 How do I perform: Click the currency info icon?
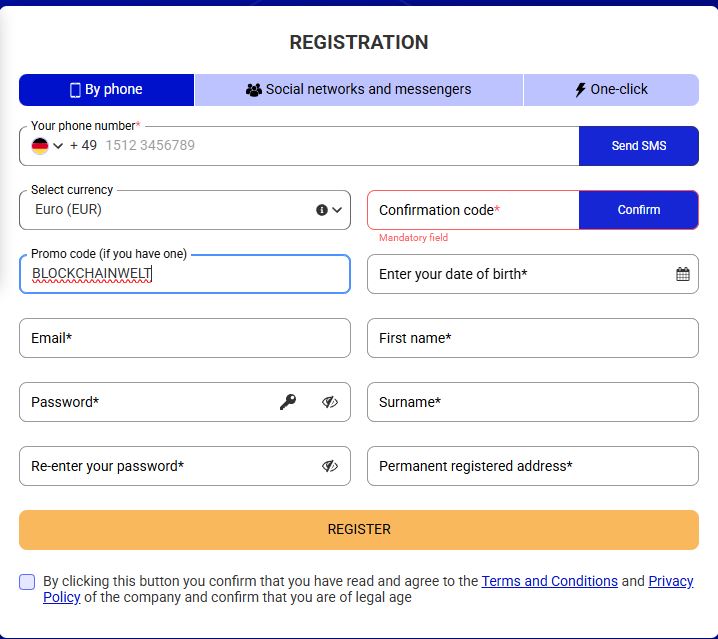[x=322, y=210]
